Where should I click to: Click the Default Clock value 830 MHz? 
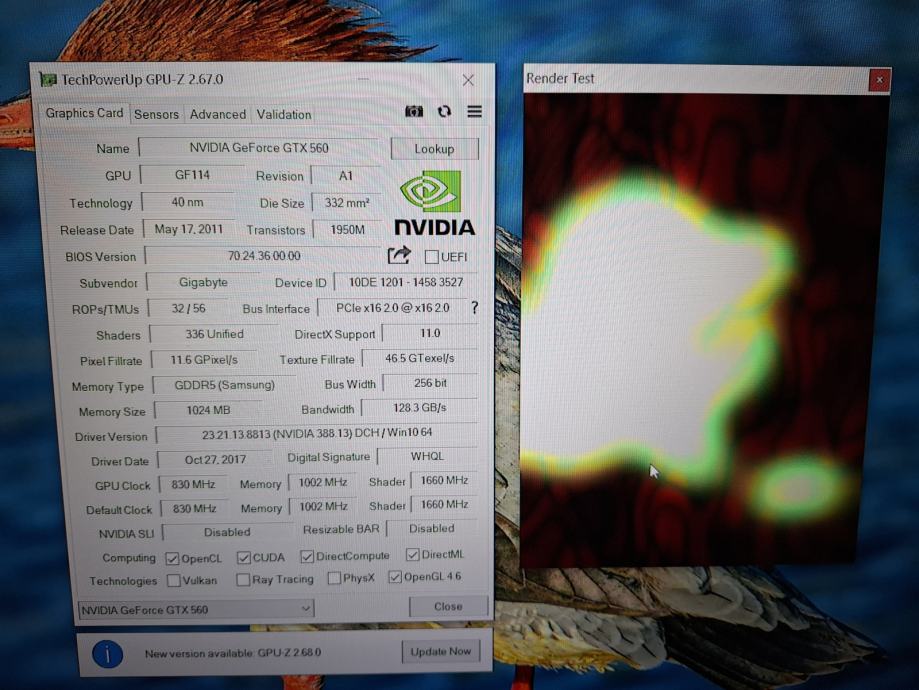click(x=194, y=508)
